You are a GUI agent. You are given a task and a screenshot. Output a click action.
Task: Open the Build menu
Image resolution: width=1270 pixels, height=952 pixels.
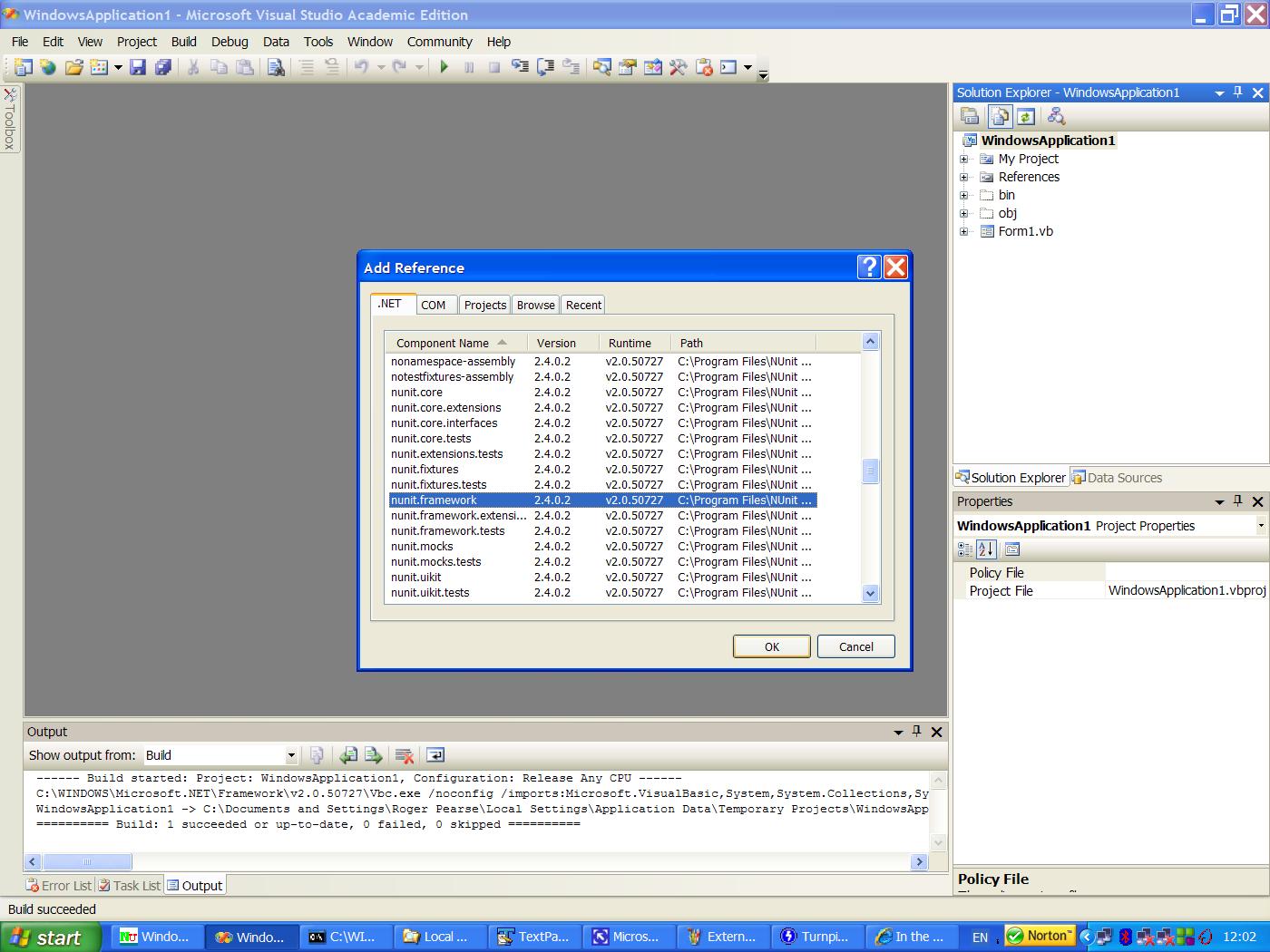183,42
